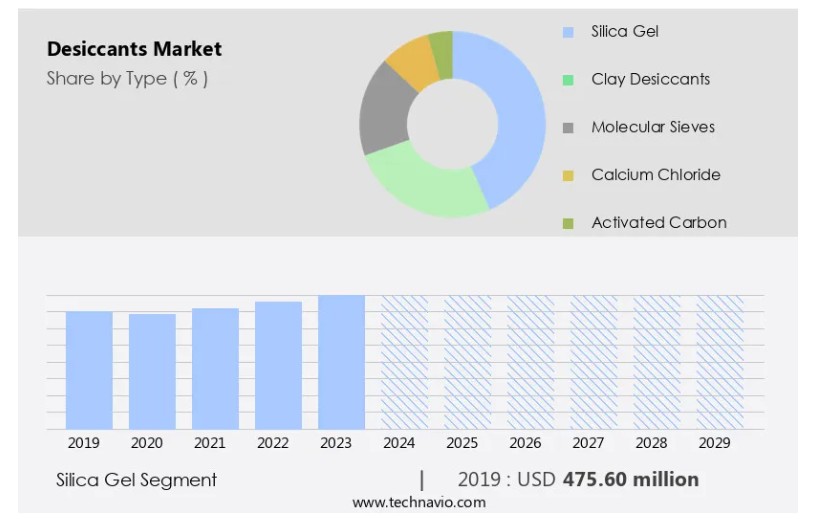Click the Calcium Chloride yellow legend swatch
This screenshot has width=814, height=519.
(568, 176)
